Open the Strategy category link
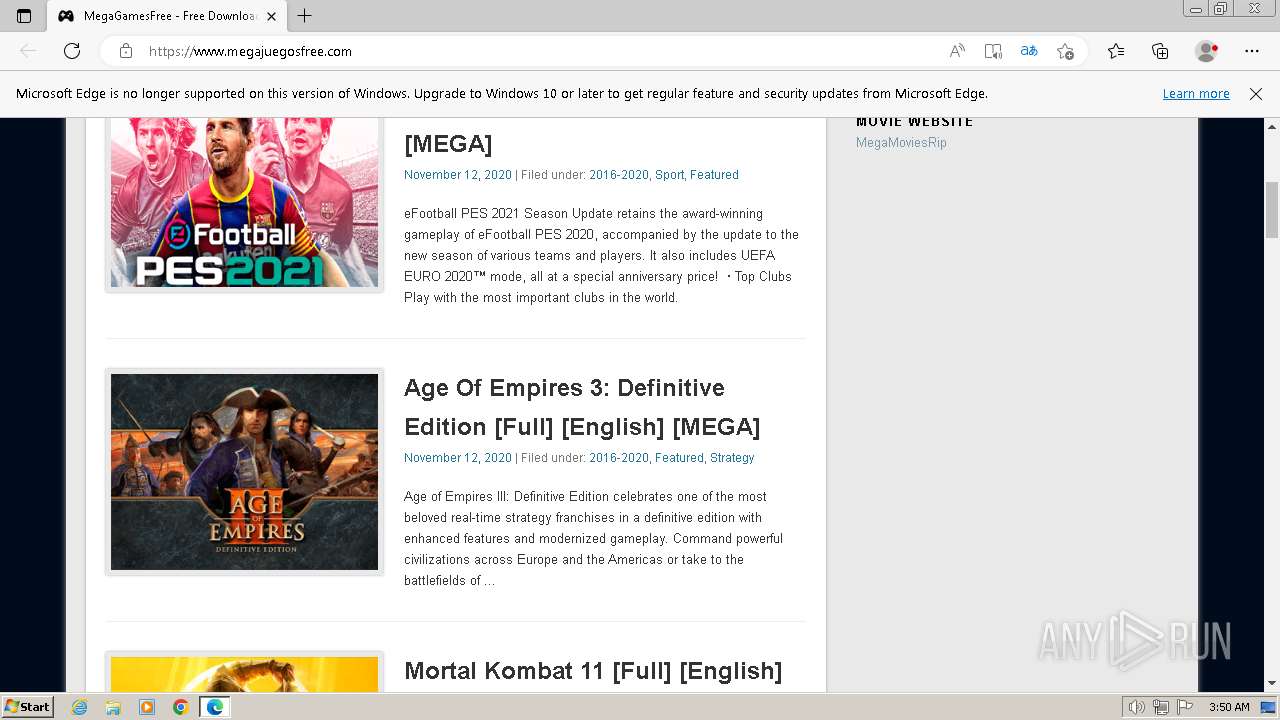 click(x=732, y=458)
